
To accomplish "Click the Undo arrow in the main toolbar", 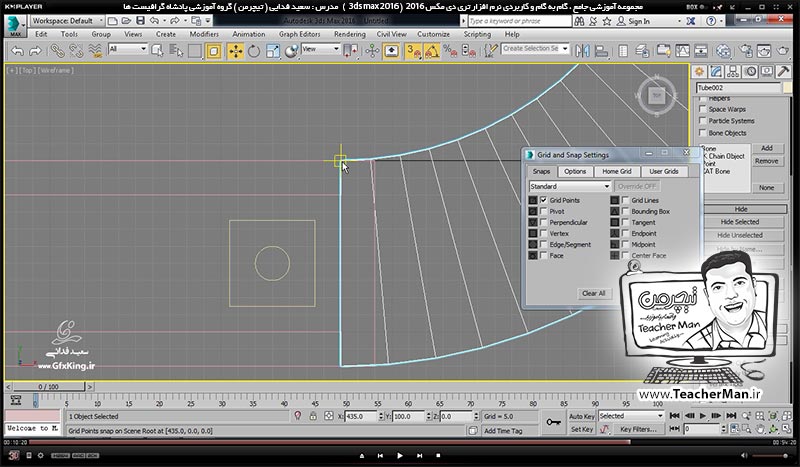I will pyautogui.click(x=17, y=51).
